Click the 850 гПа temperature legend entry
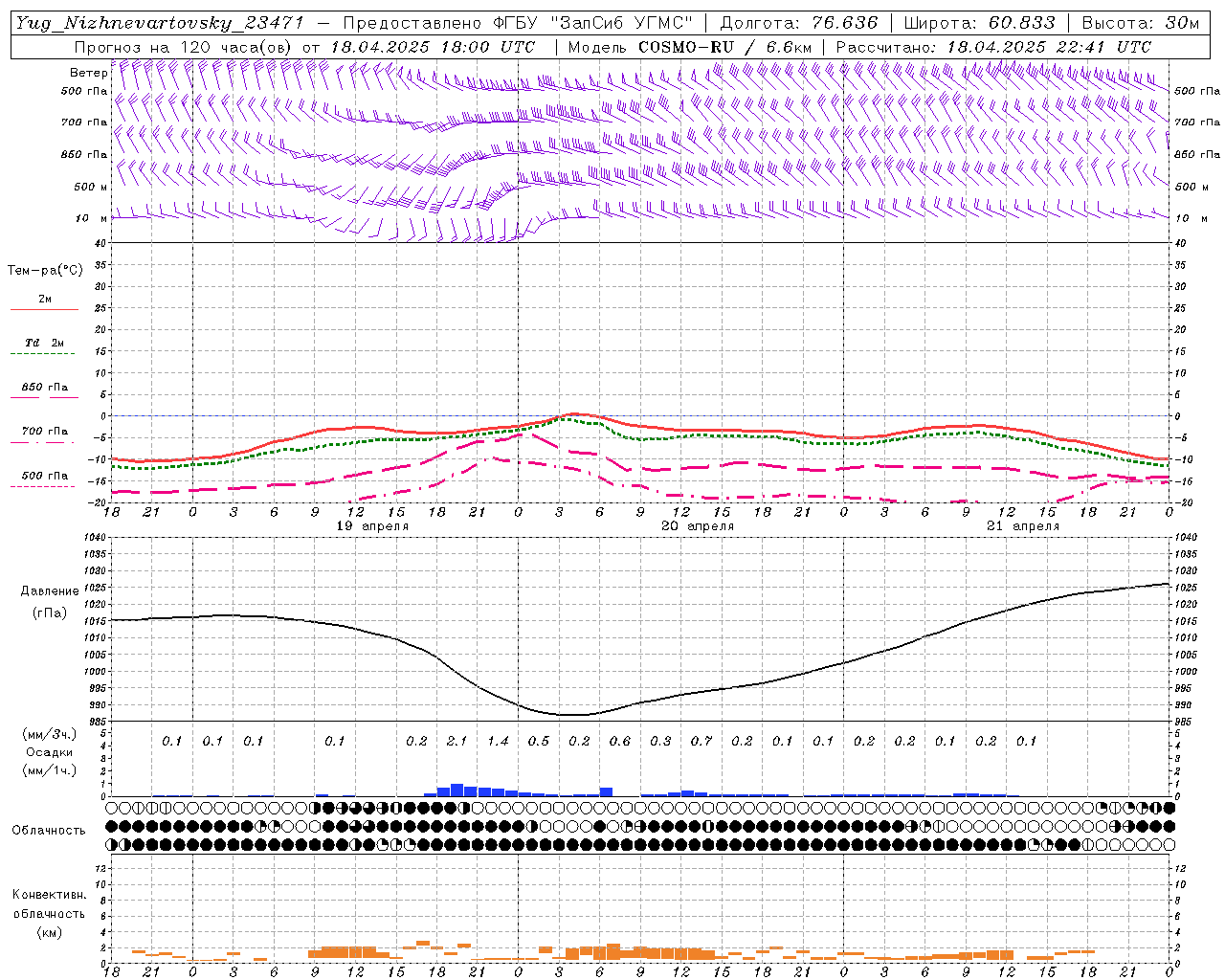 (x=45, y=388)
